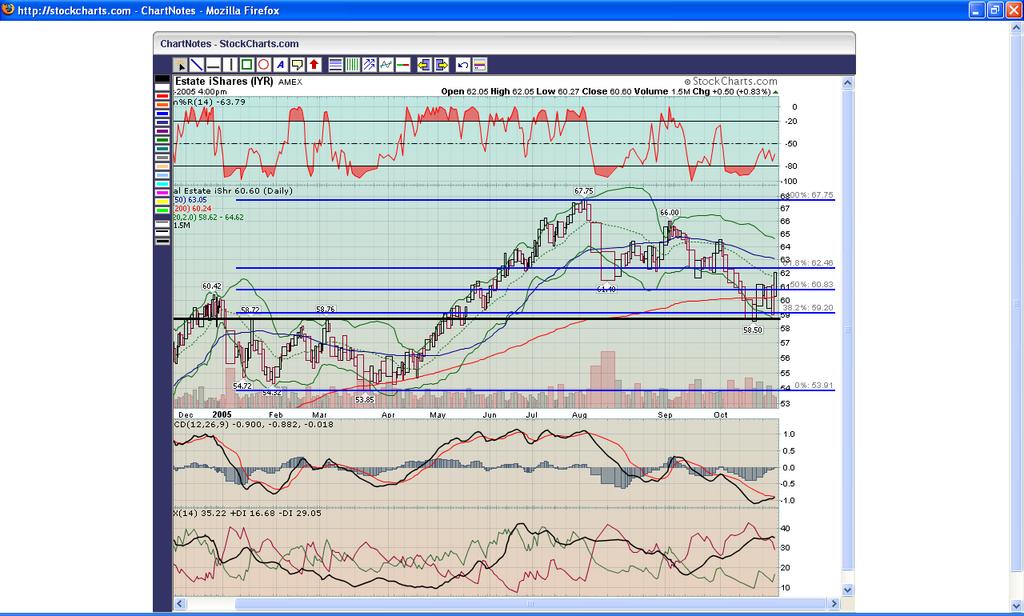Image resolution: width=1024 pixels, height=616 pixels.
Task: Click the 54.72 January low label
Action: [242, 385]
